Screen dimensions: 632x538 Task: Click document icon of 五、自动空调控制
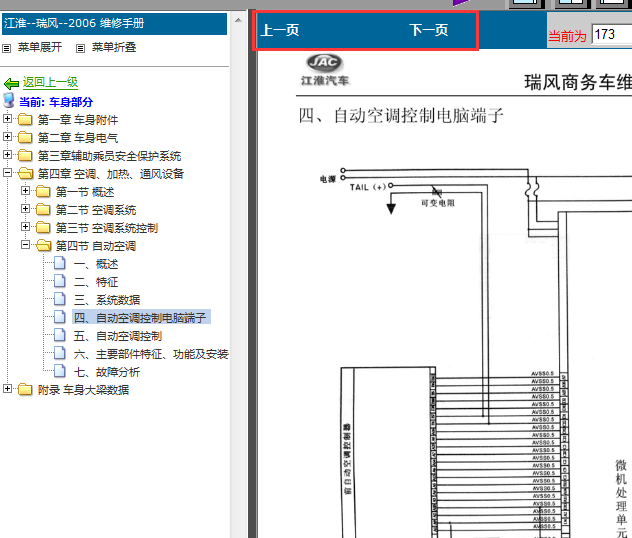click(x=60, y=335)
